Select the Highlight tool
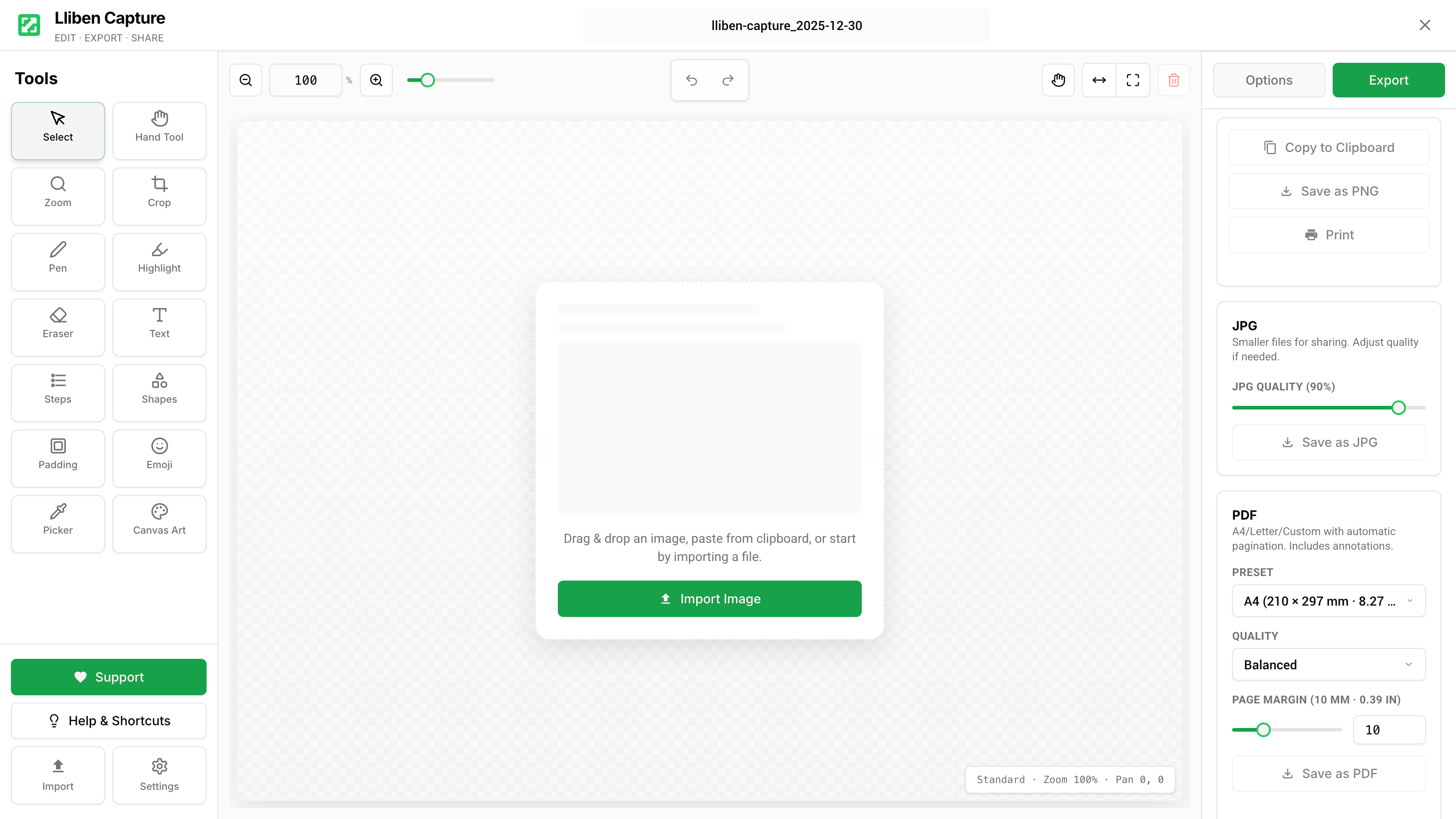The image size is (1456, 819). point(159,258)
